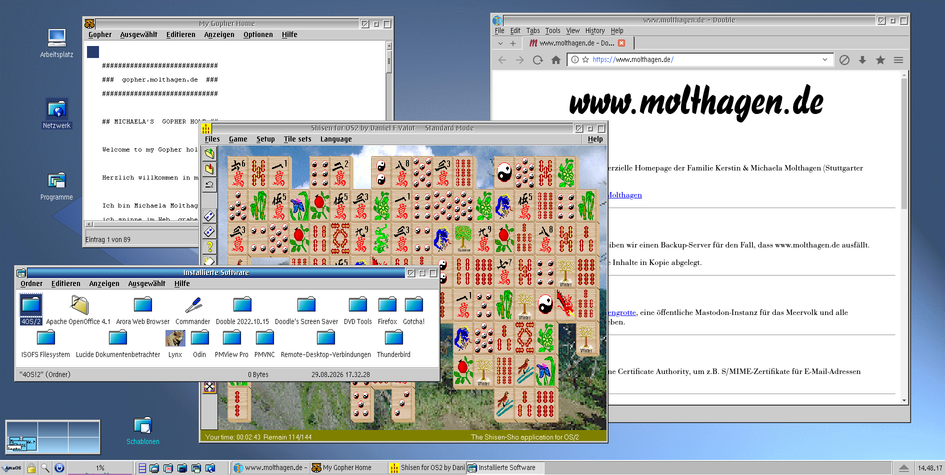Open the Help menu in Shisen
Viewport: 945px width, 475px height.
[595, 139]
